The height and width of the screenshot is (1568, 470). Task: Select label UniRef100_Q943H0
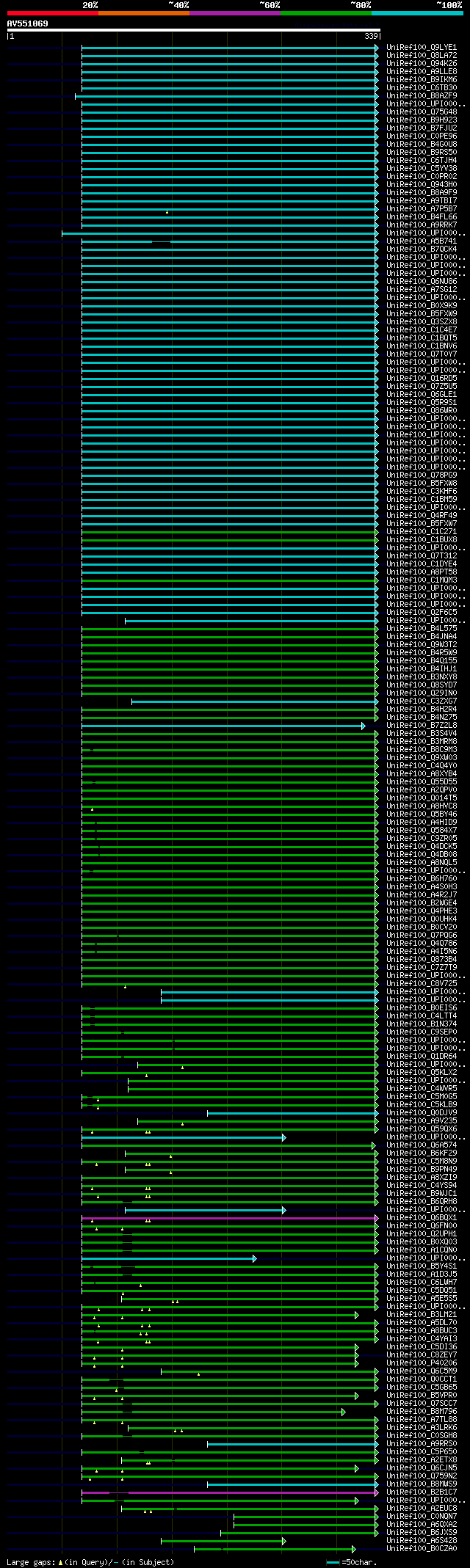point(422,185)
